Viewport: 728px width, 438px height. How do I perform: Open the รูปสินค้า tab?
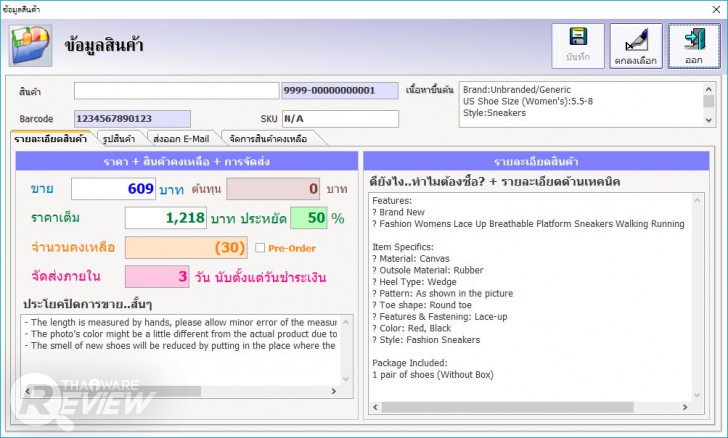point(119,138)
